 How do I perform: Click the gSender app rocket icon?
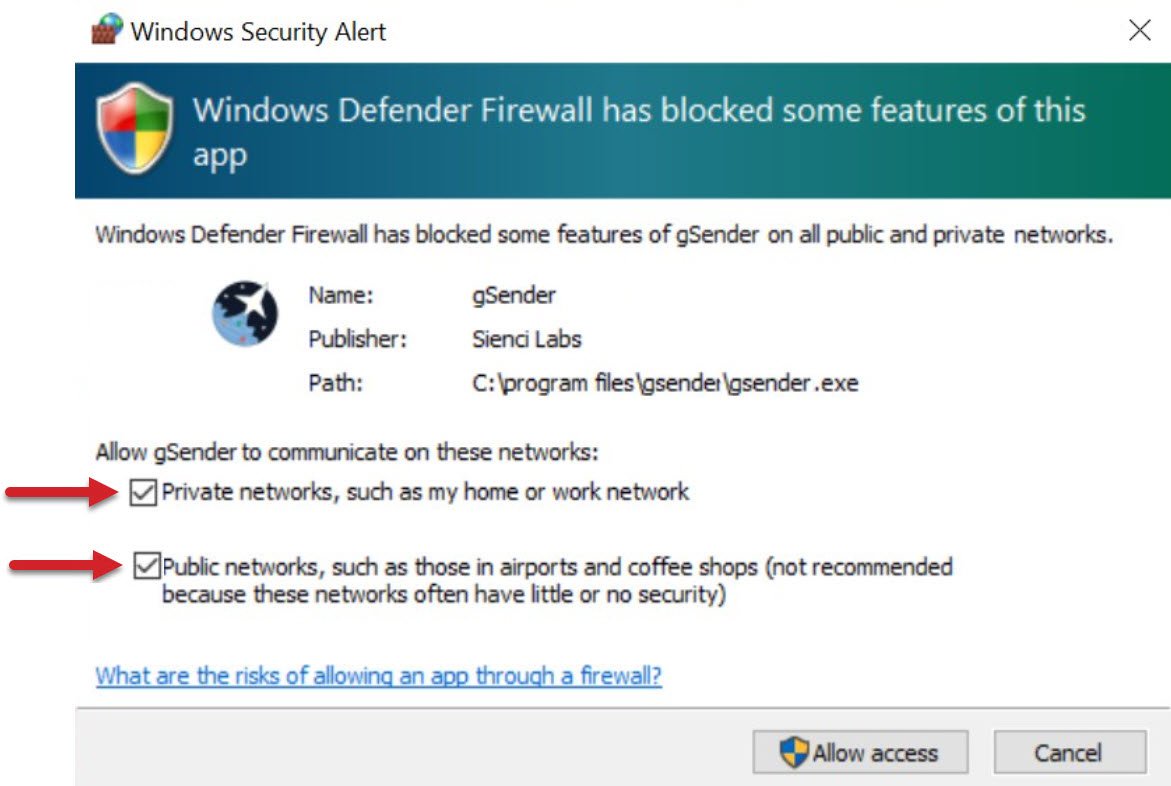(x=245, y=313)
